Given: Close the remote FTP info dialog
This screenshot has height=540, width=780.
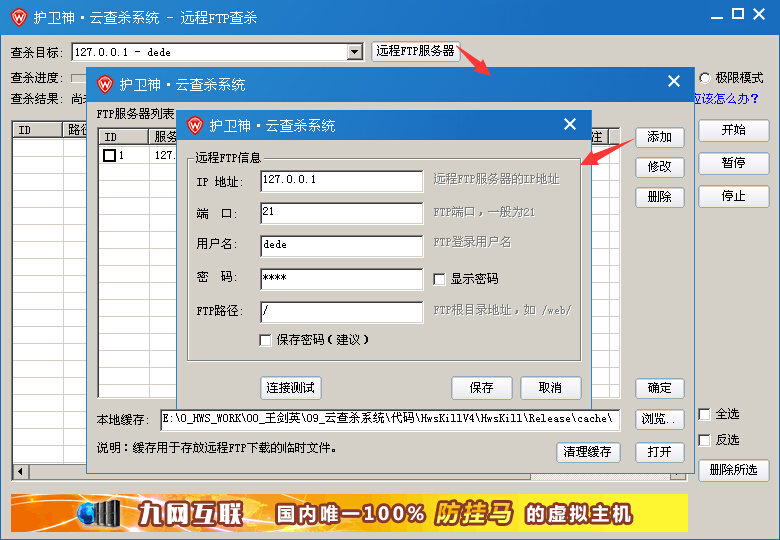Looking at the screenshot, I should (x=570, y=124).
